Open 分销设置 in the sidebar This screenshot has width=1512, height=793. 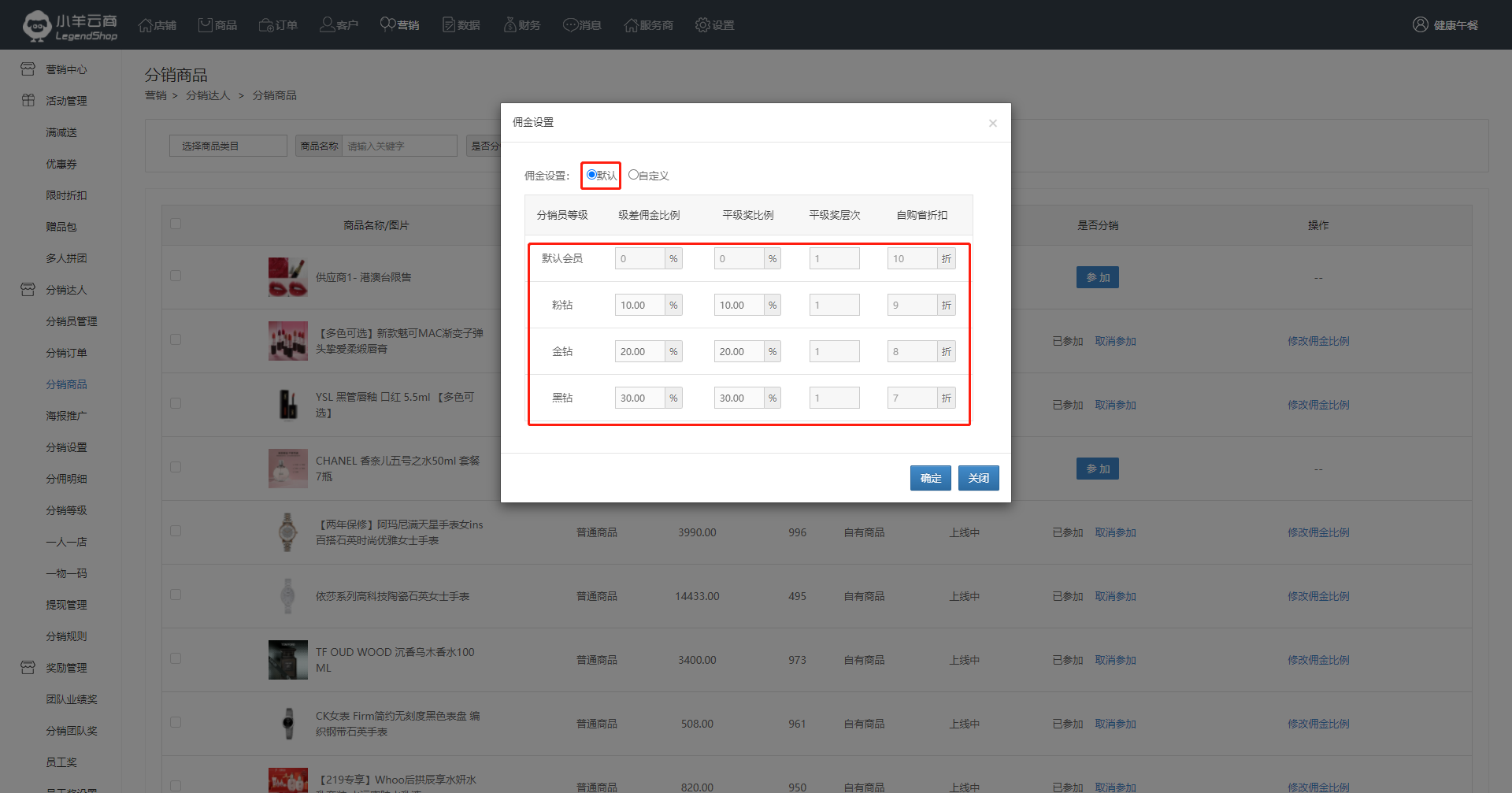coord(66,447)
